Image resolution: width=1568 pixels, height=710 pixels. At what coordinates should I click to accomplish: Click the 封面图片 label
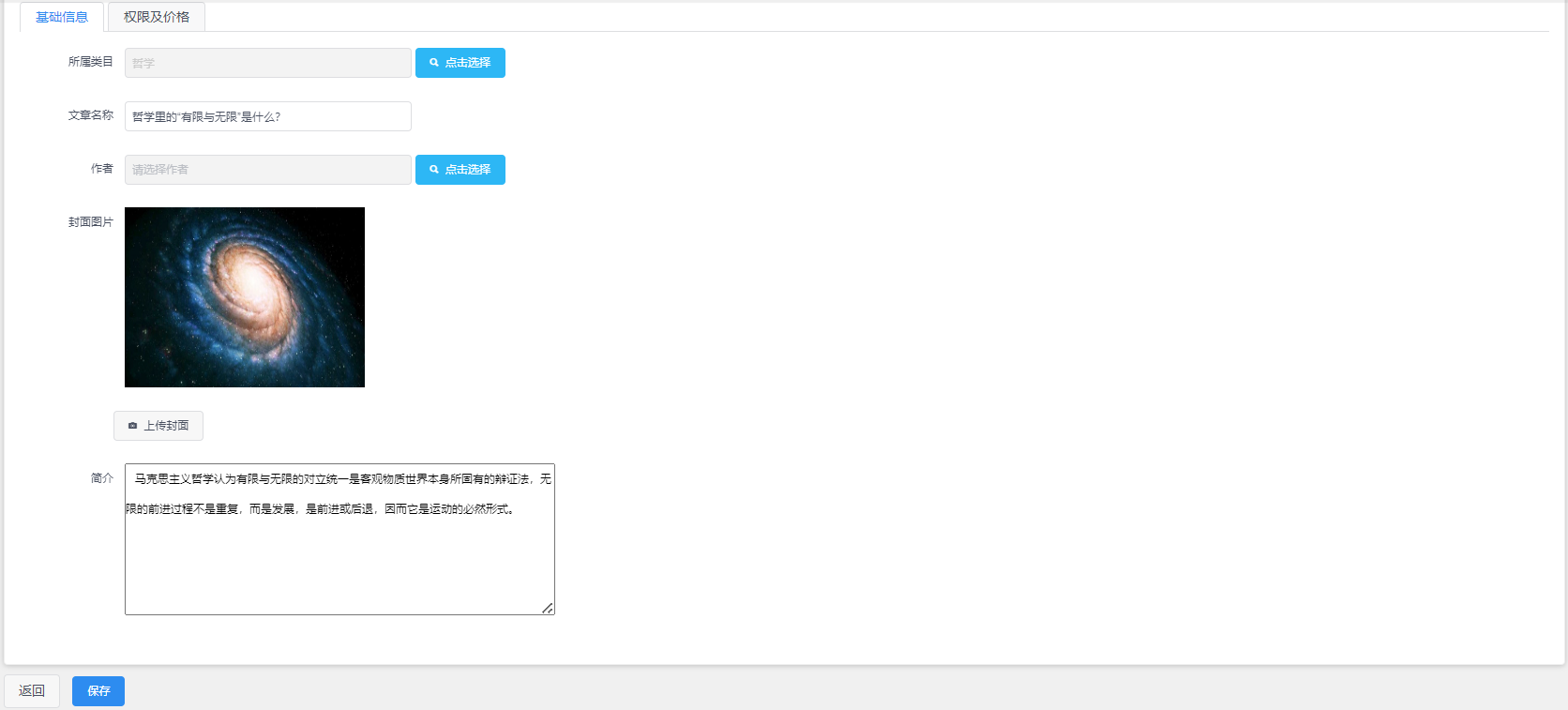pos(91,222)
